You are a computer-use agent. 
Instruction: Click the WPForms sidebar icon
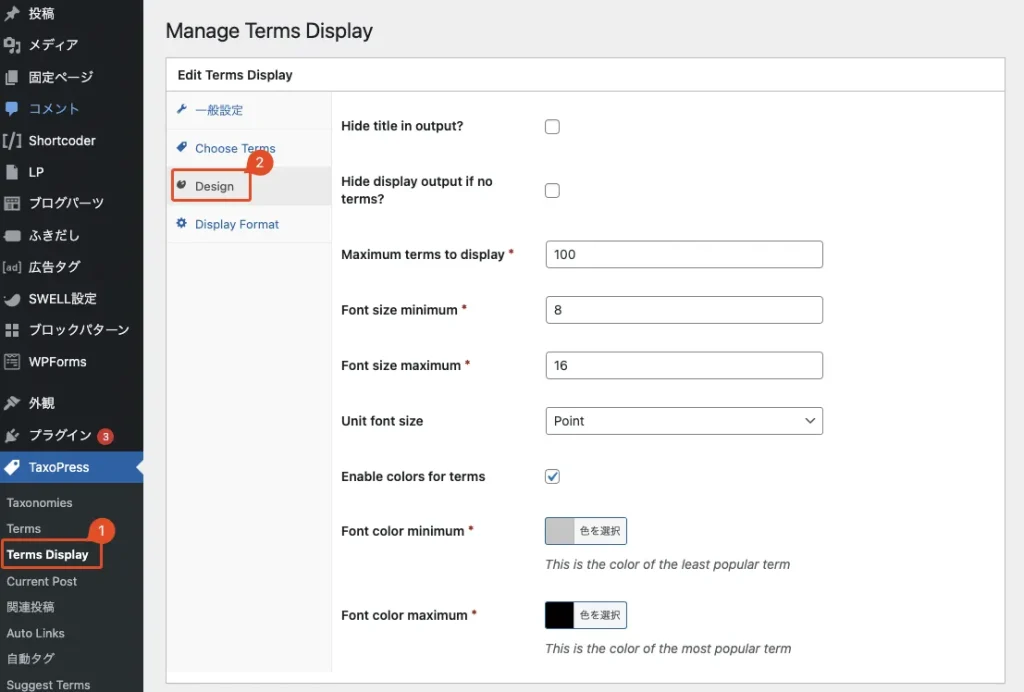(12, 361)
